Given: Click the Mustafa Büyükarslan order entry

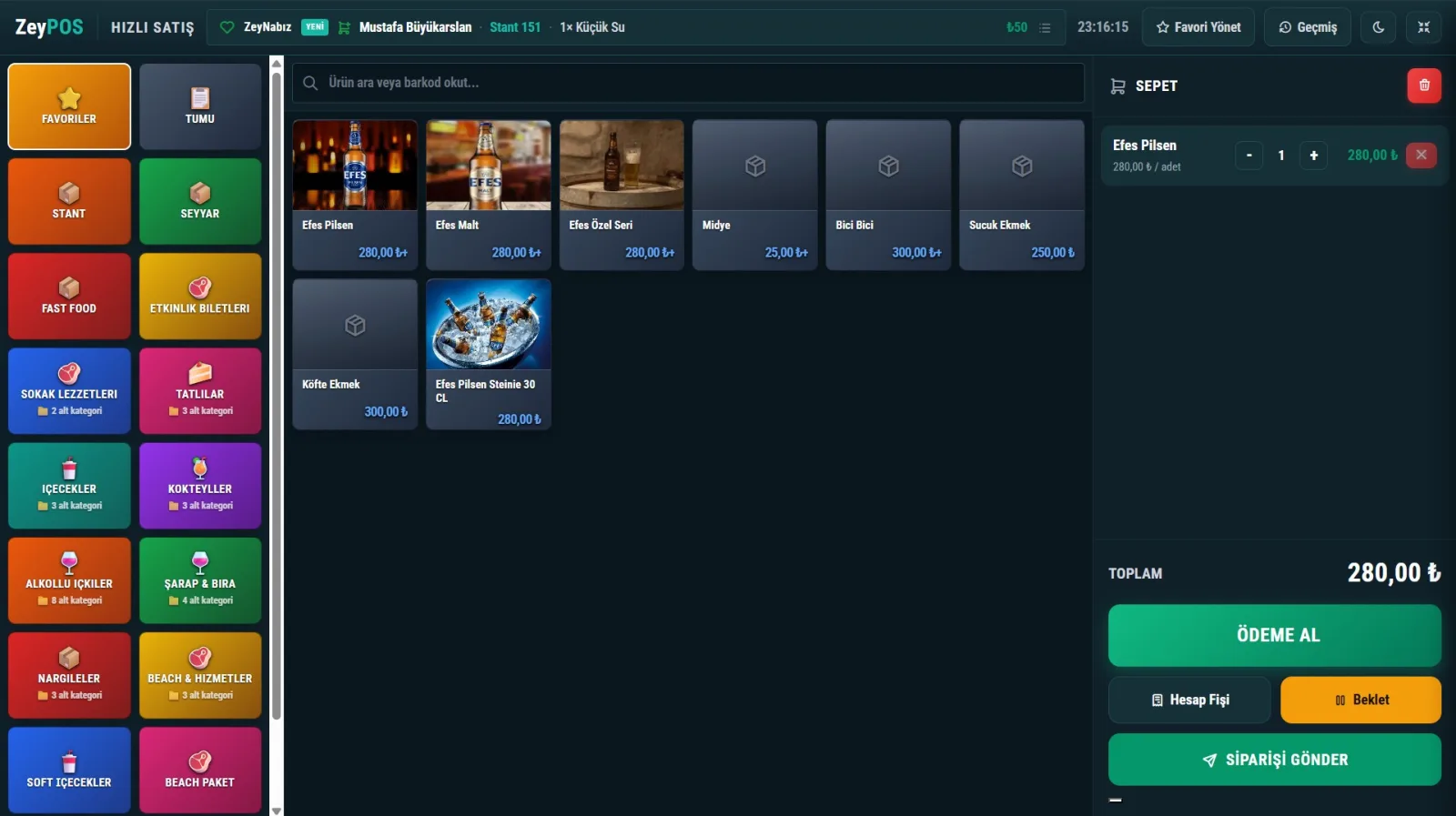Looking at the screenshot, I should click(415, 27).
